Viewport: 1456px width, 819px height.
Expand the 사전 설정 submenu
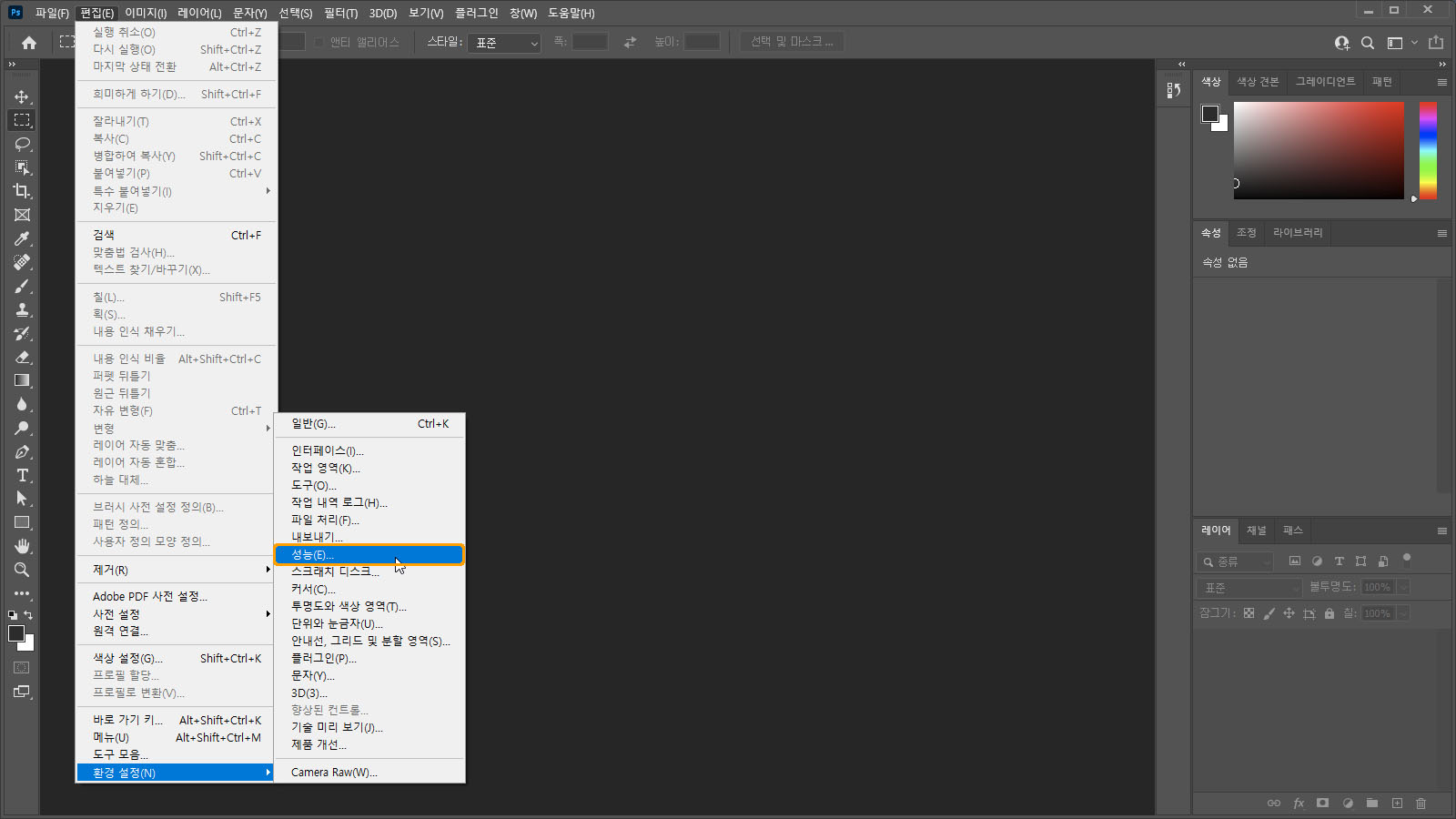pos(177,614)
